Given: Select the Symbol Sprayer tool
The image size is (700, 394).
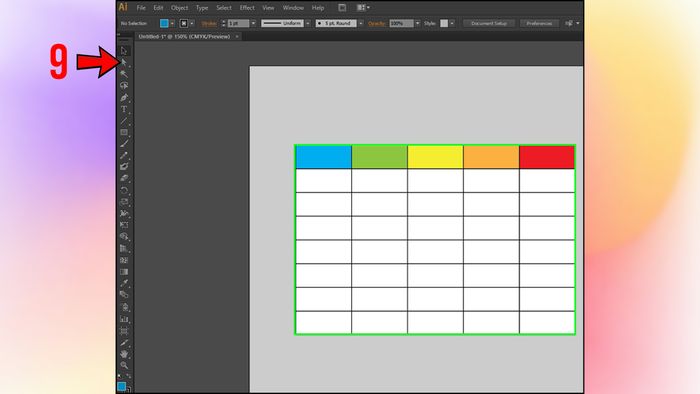Looking at the screenshot, I should click(x=124, y=307).
